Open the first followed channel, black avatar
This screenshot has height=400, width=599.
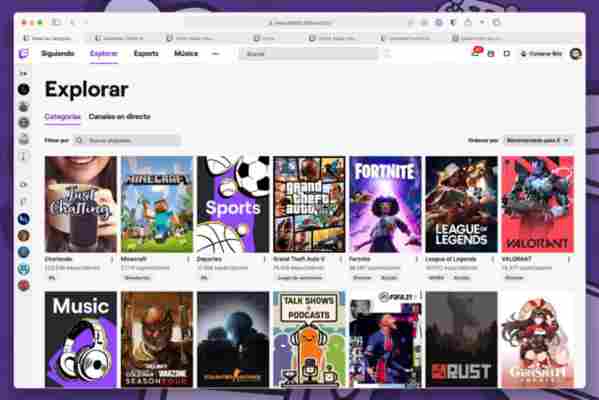click(24, 89)
